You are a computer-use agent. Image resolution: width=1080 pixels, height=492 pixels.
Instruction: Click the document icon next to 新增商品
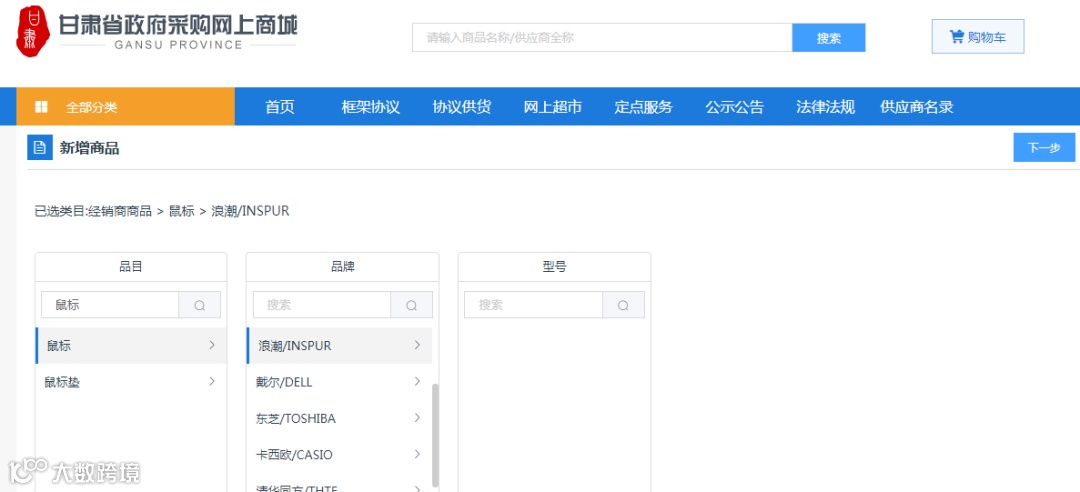[40, 147]
